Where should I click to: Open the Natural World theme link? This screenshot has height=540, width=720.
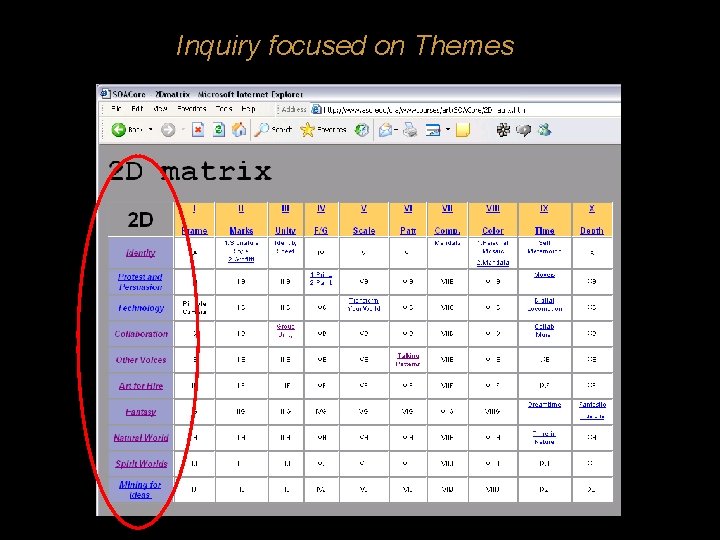141,438
